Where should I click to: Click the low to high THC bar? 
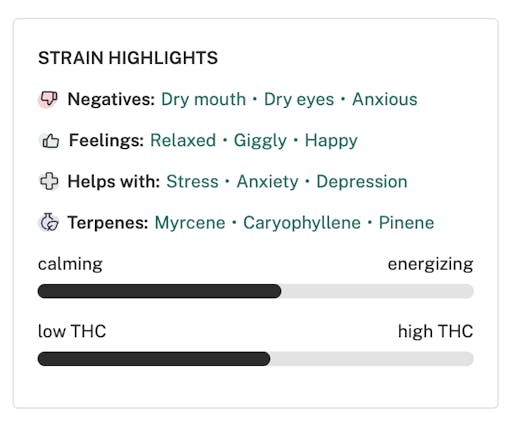(x=256, y=359)
